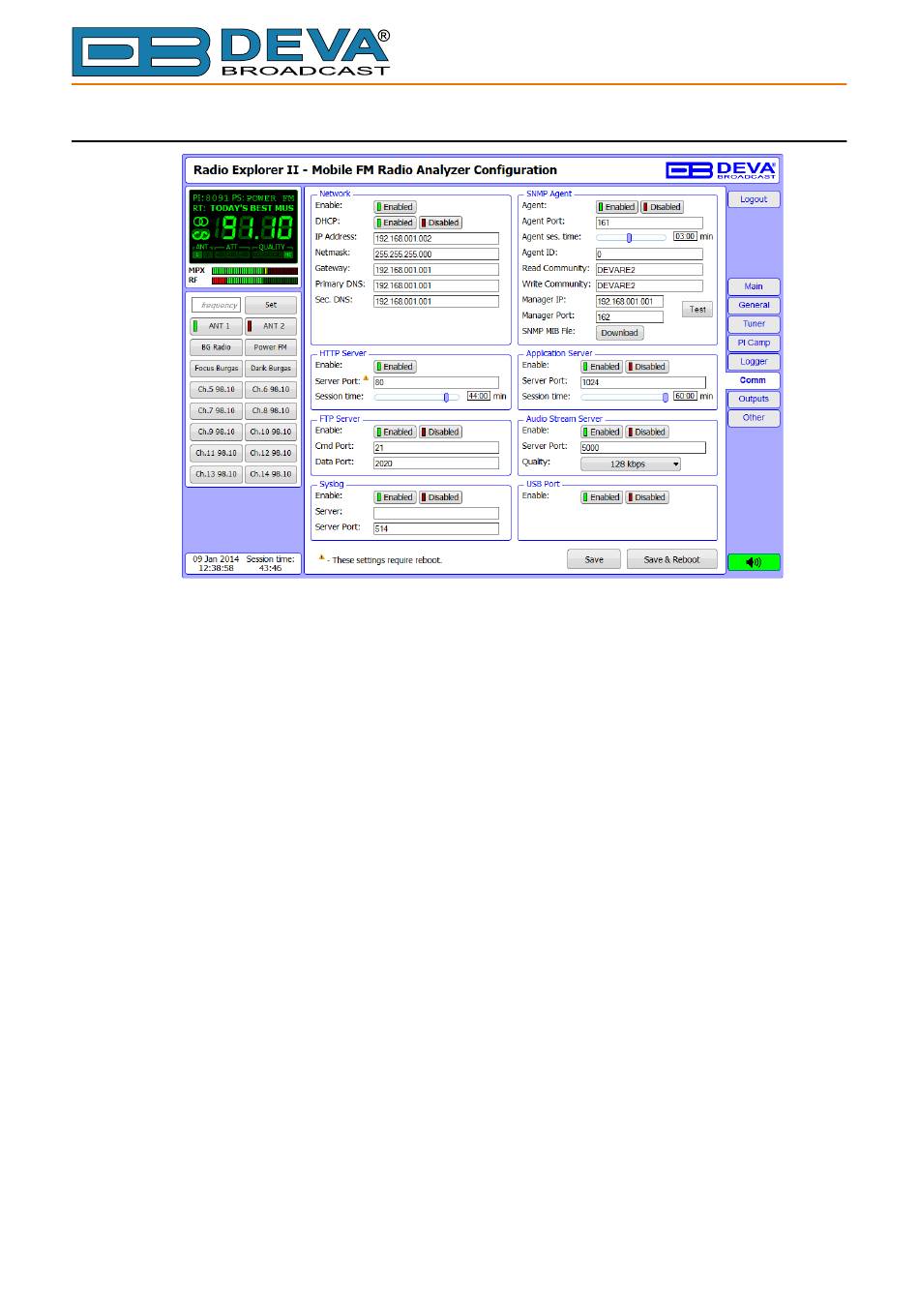Click the Netmask field
919x1316 pixels.
click(436, 254)
